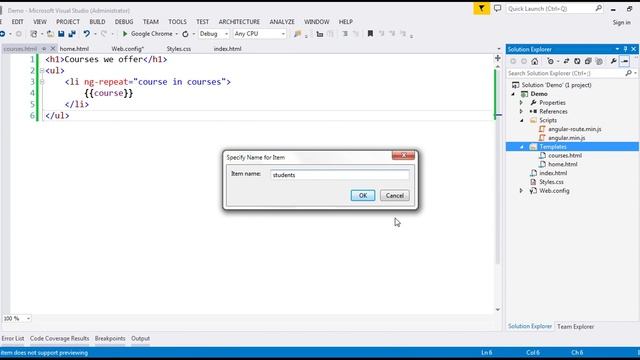Screen dimensions: 640x360
Task: Click the Home icon in Solution Explorer
Action: [535, 61]
